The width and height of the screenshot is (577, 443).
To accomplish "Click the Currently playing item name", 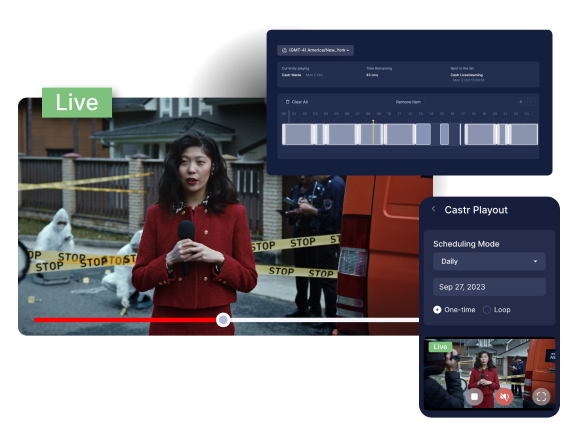I will [291, 75].
